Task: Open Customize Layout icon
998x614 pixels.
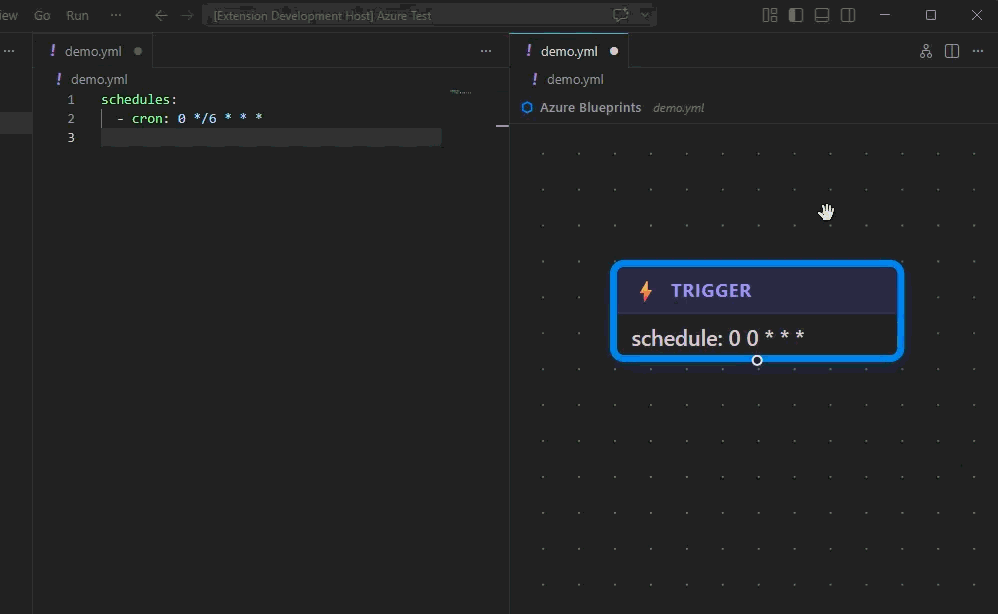Action: [770, 15]
